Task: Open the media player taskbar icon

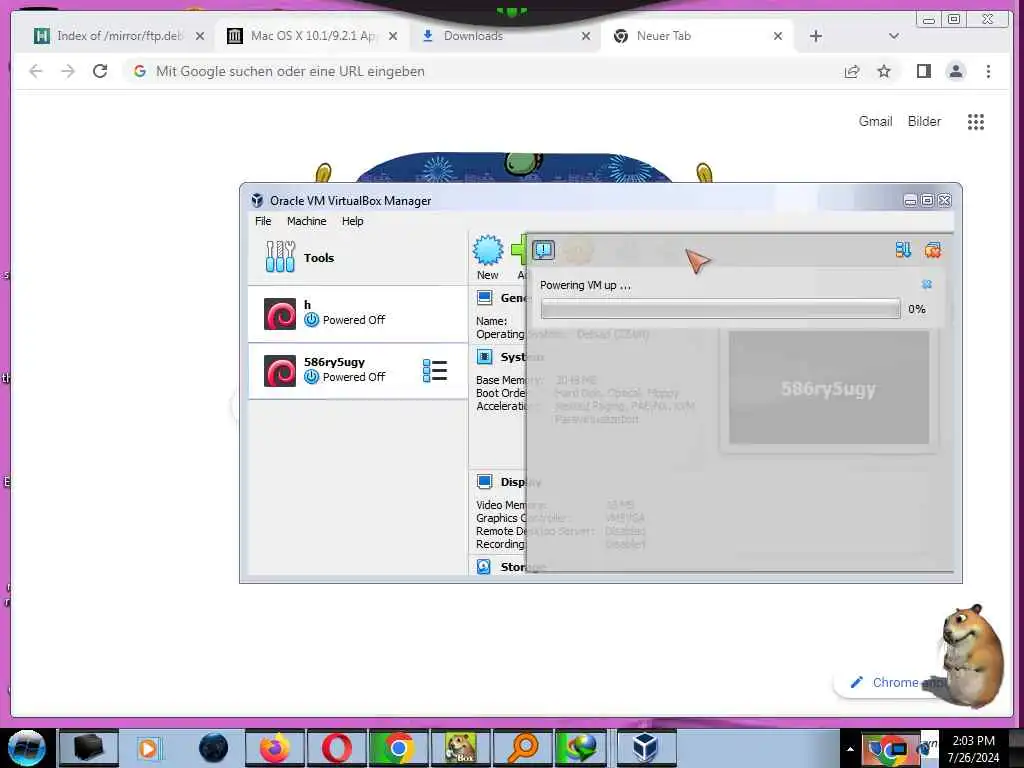Action: pyautogui.click(x=149, y=748)
